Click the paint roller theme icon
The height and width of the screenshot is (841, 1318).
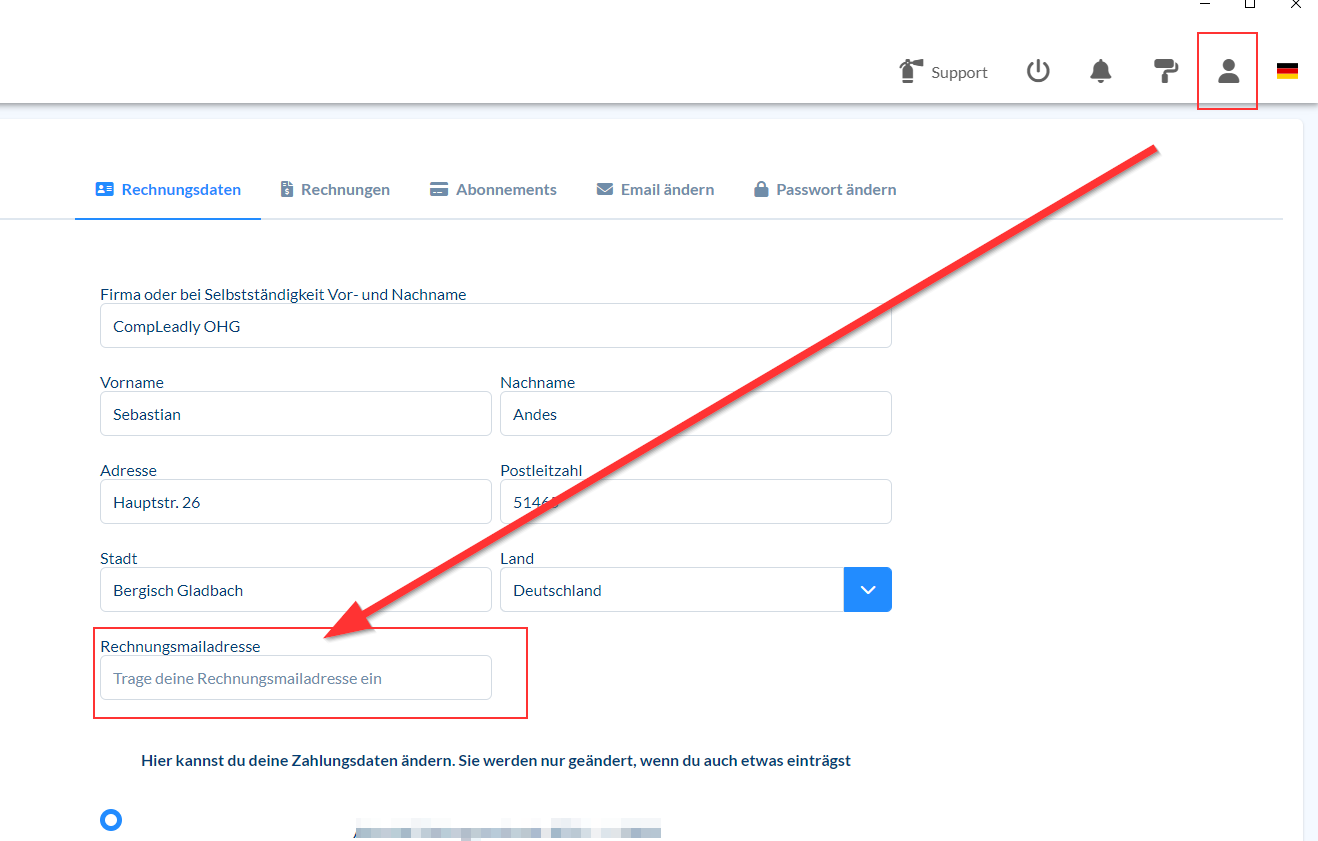pos(1165,72)
